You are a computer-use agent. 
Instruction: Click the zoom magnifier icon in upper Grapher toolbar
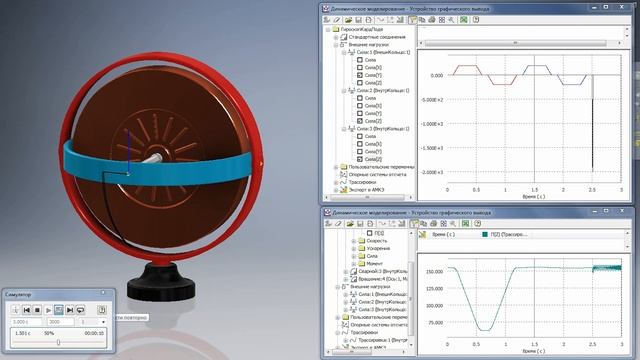pos(451,20)
